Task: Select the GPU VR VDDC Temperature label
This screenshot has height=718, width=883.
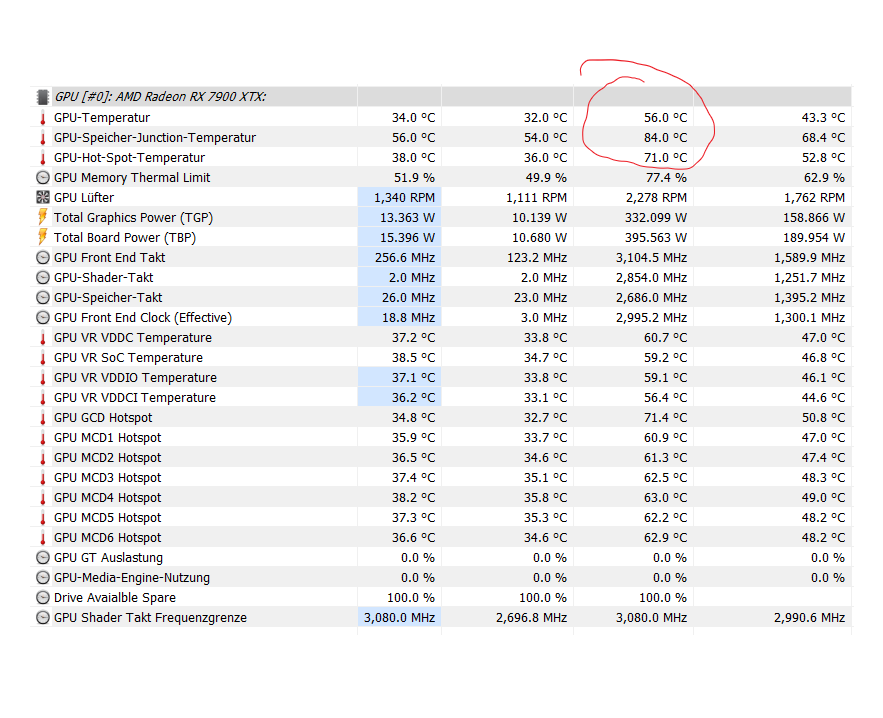Action: coord(133,338)
